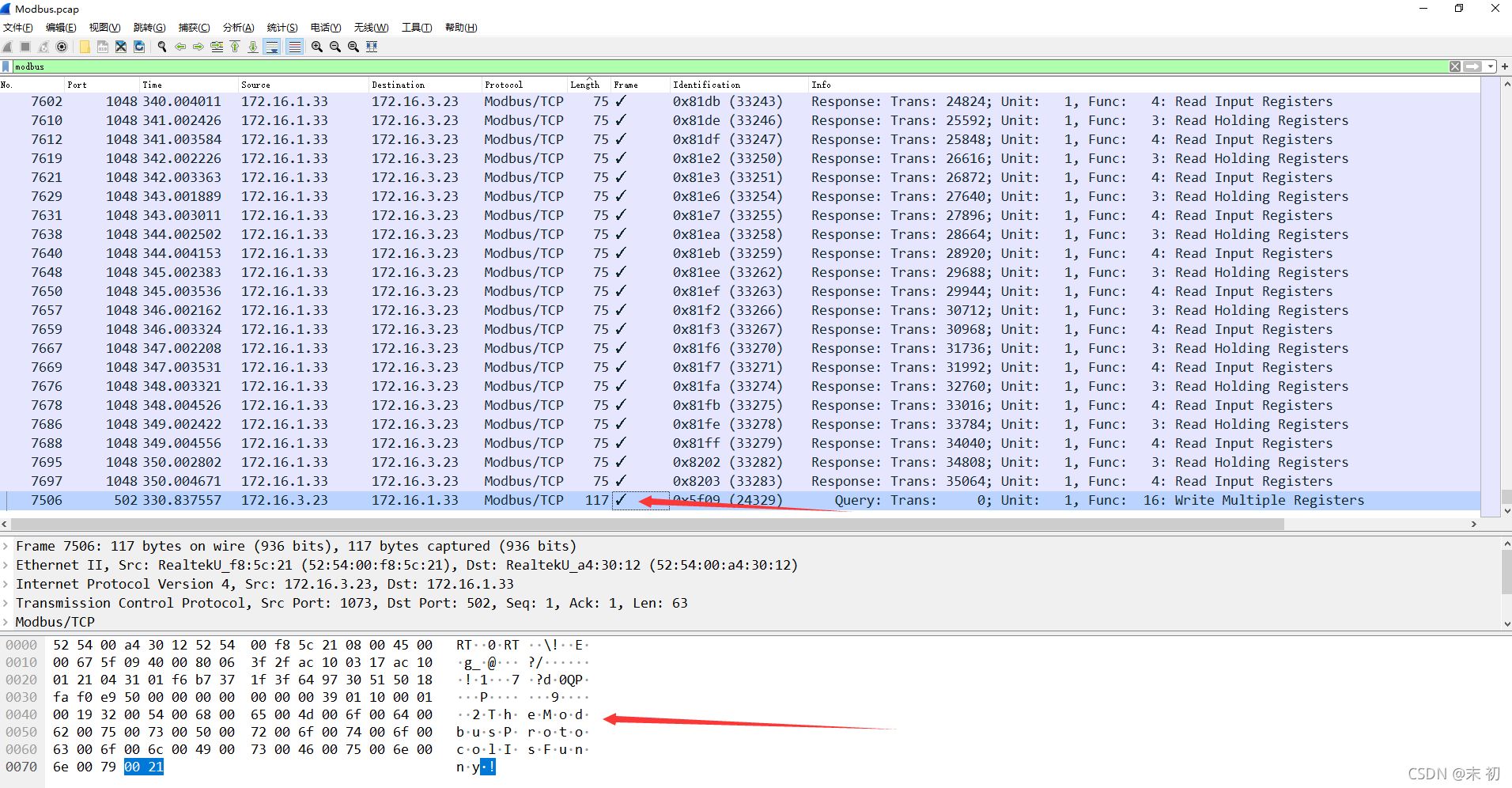Open the 编辑(E) menu
The height and width of the screenshot is (788, 1512).
coord(61,28)
